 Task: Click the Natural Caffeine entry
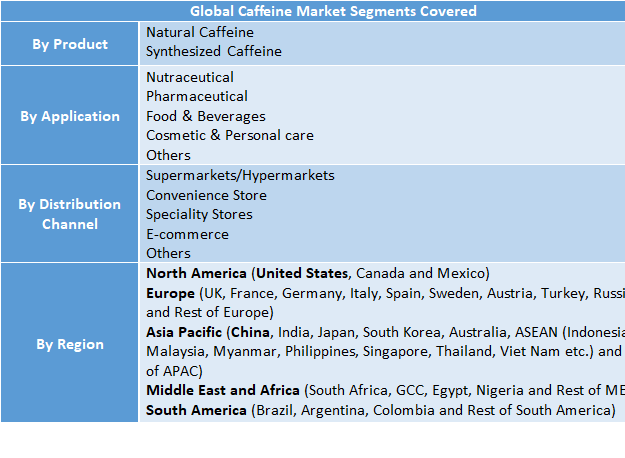click(200, 32)
